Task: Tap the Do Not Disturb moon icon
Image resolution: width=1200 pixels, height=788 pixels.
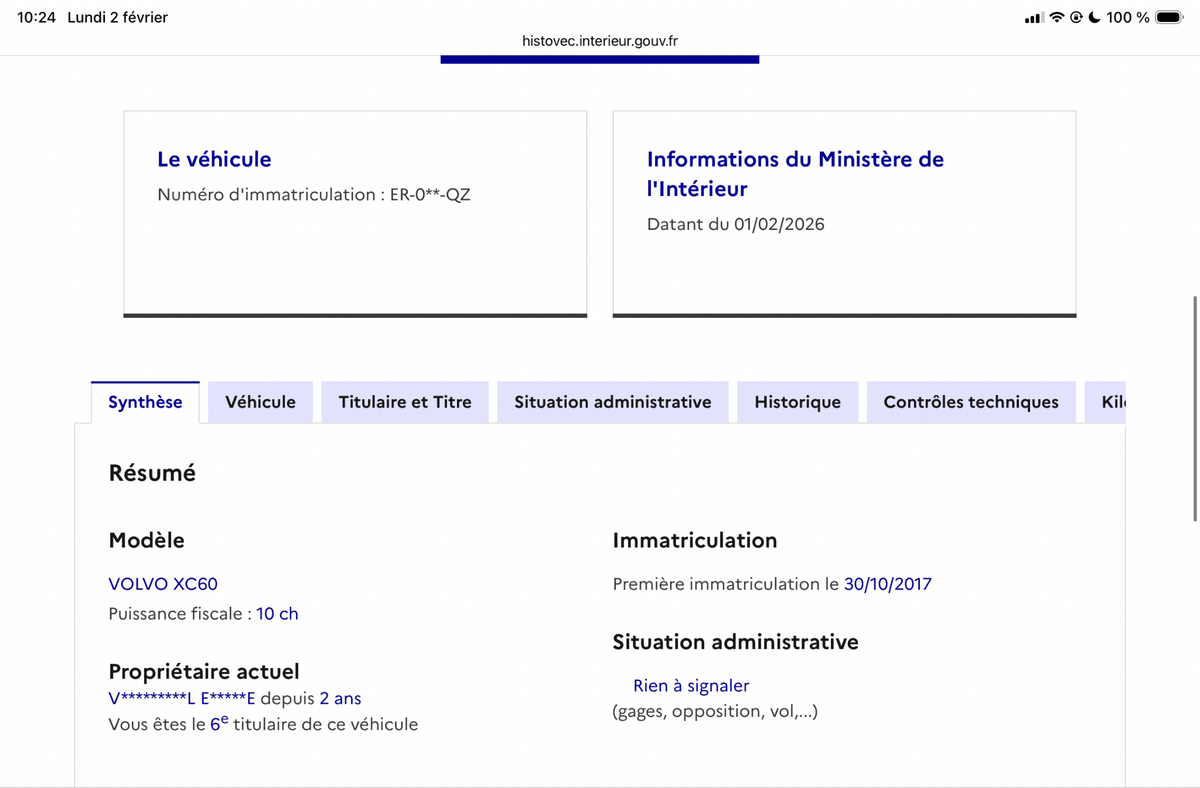Action: [x=1094, y=17]
